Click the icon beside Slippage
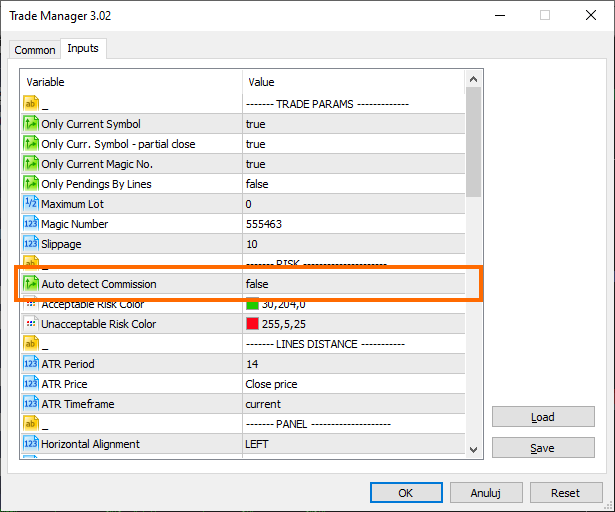This screenshot has width=615, height=512. [x=30, y=244]
